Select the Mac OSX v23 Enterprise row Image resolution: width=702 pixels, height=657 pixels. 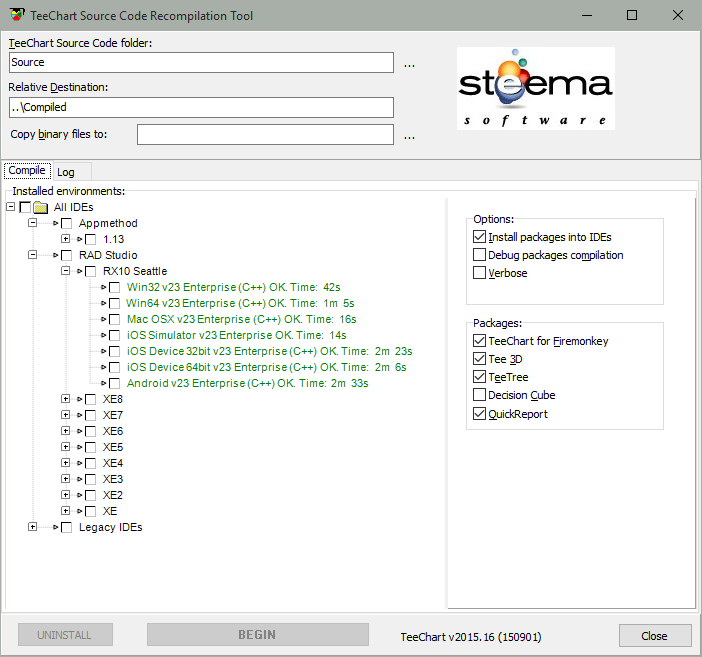coord(241,319)
